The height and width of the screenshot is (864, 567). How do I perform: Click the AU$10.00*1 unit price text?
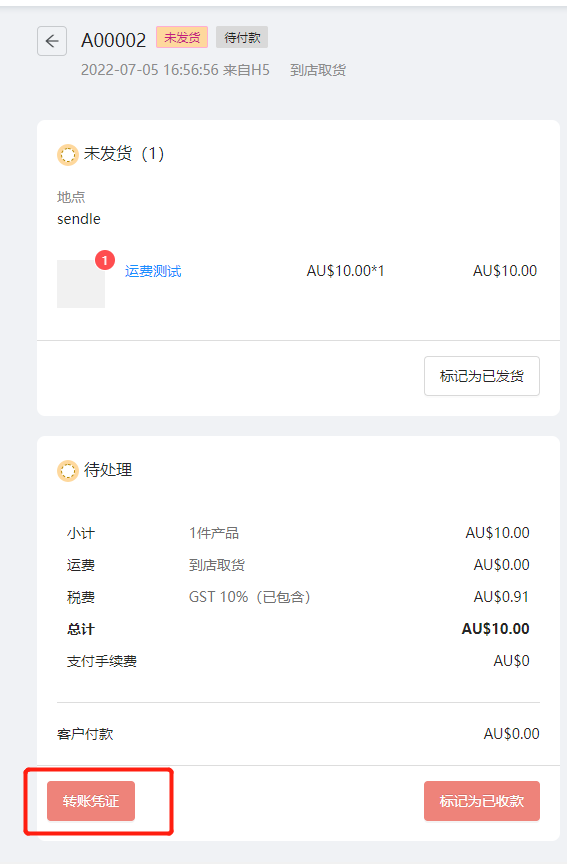coord(345,271)
